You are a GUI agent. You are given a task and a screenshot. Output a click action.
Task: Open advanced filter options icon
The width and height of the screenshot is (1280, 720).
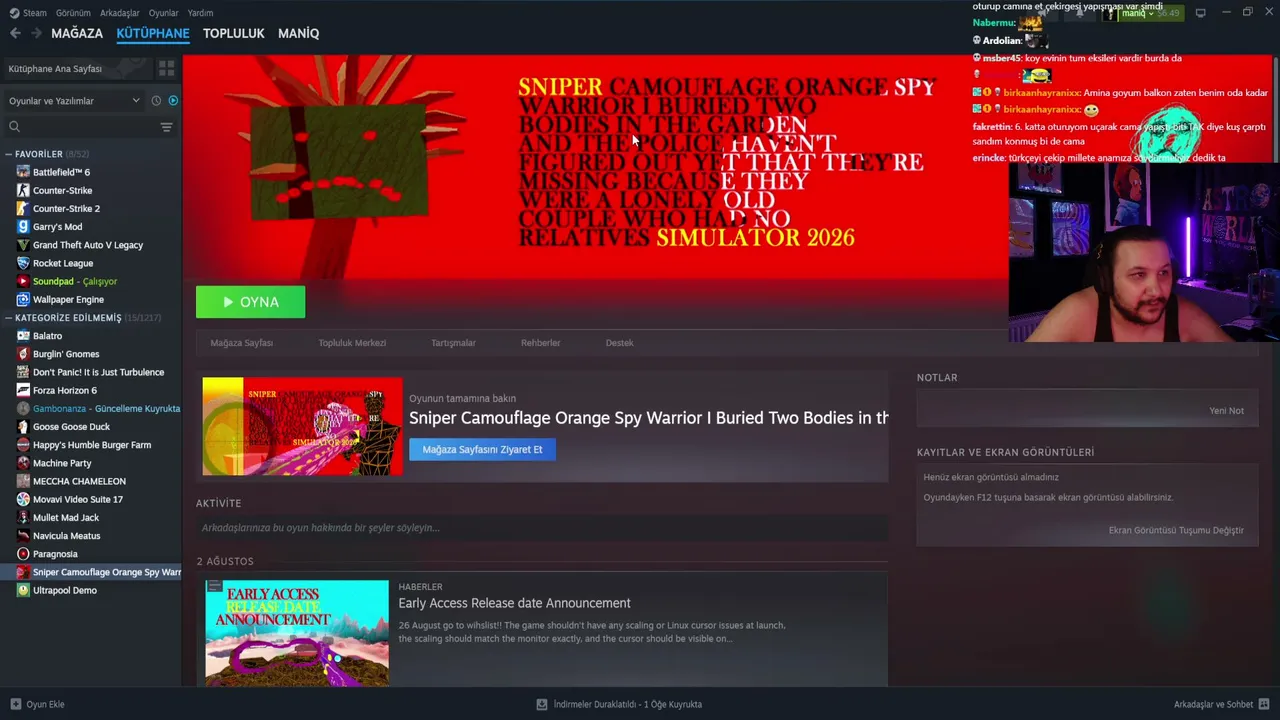click(x=166, y=127)
